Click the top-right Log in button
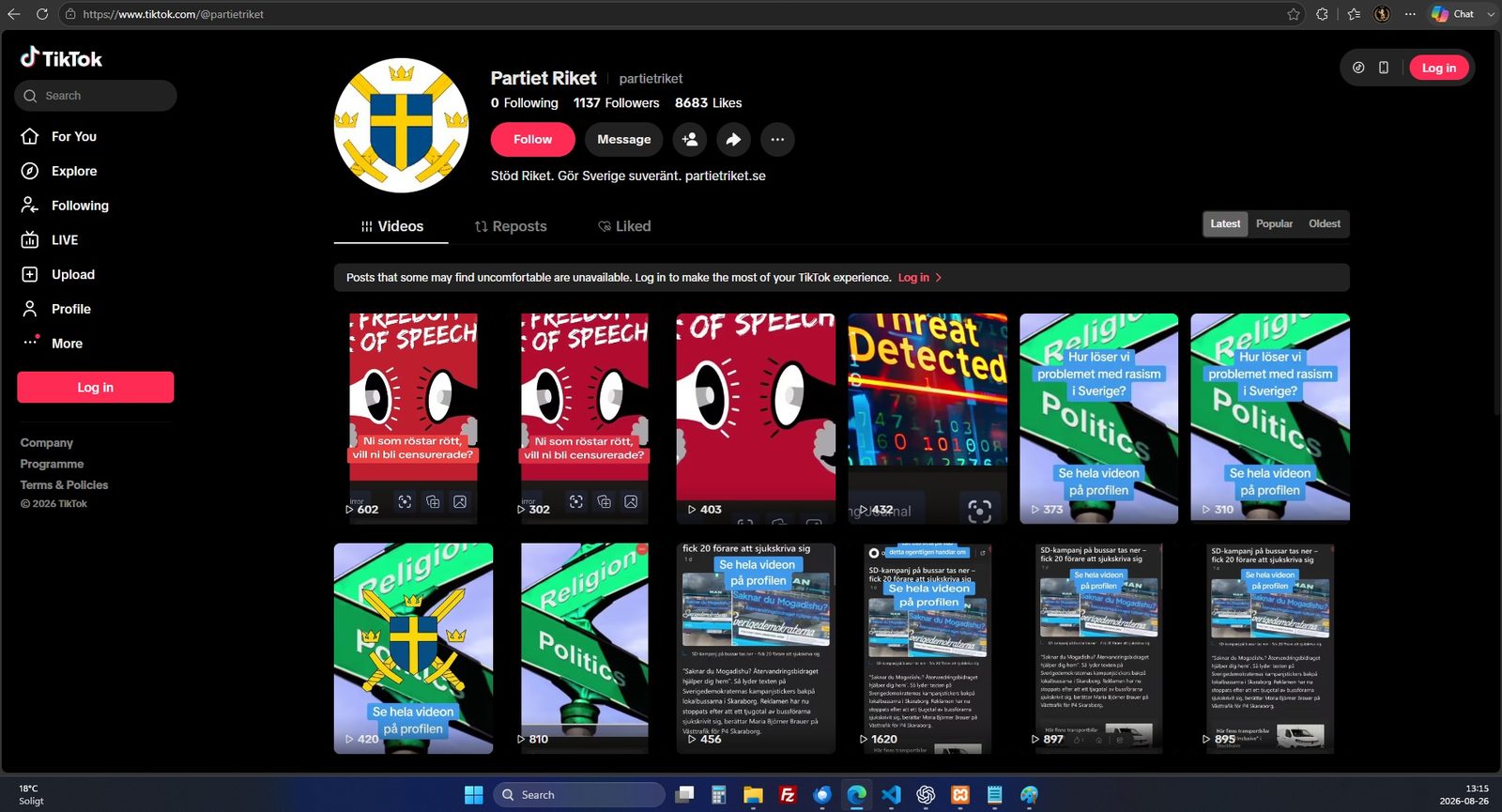The height and width of the screenshot is (812, 1502). (1438, 68)
